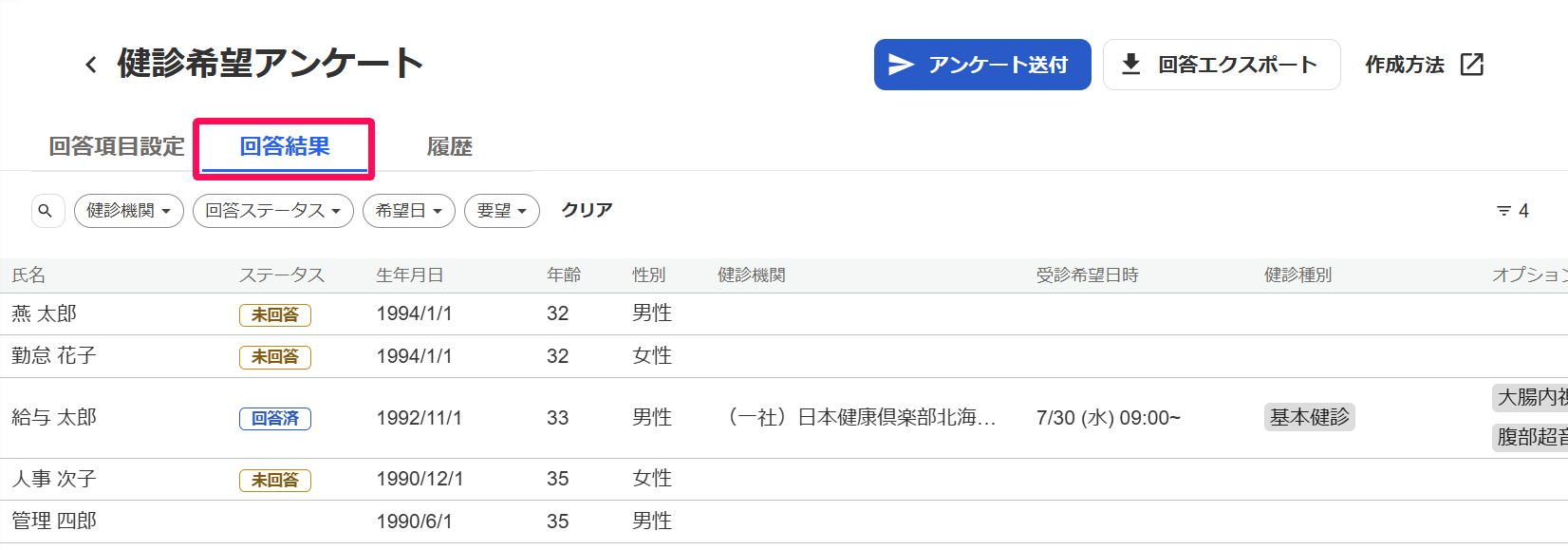Click the 未回答 badge for 燕 太郎
This screenshot has height=550, width=1568.
(x=275, y=314)
